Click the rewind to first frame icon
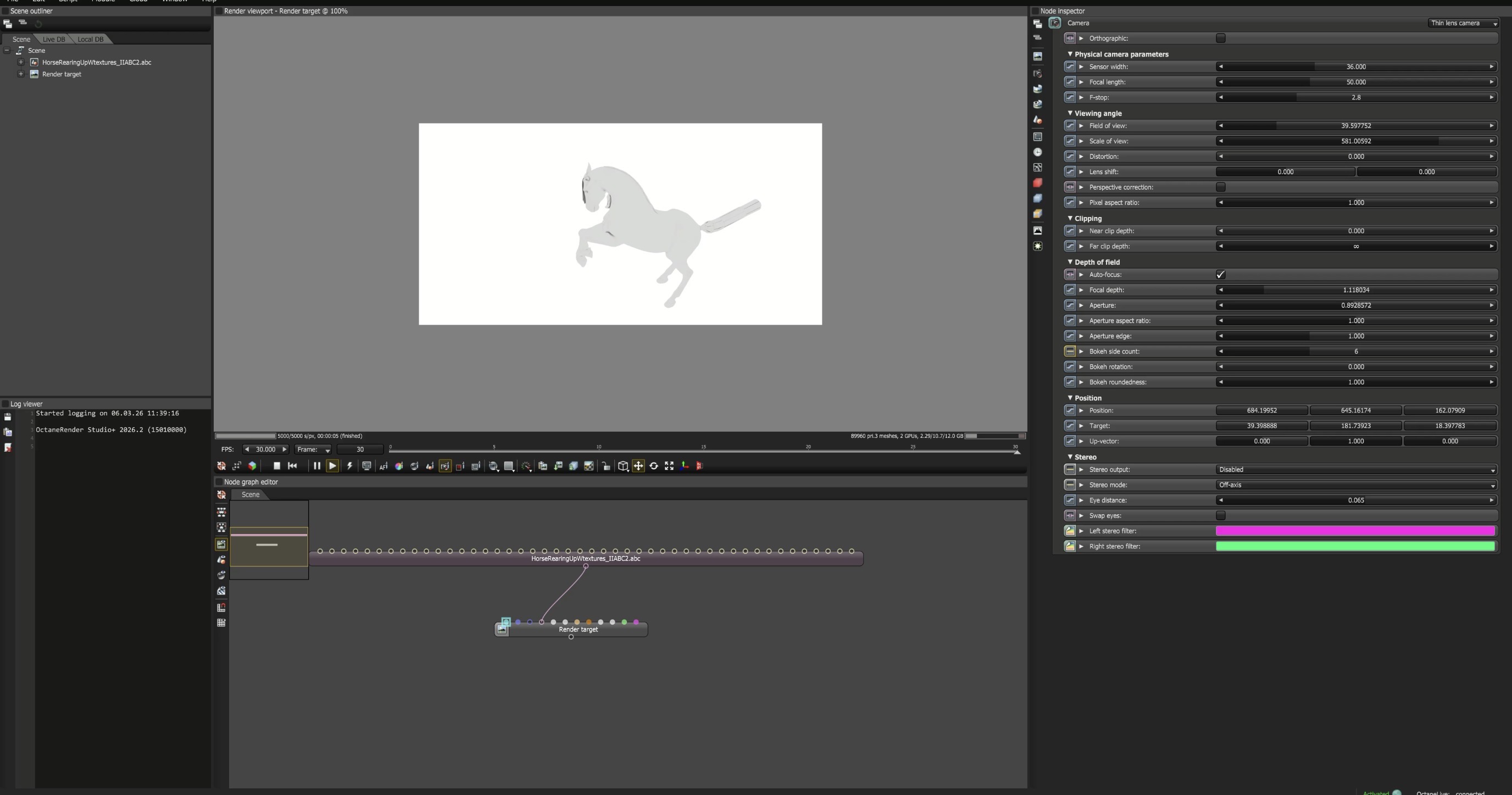Screen dimensions: 1512x795 click(x=293, y=465)
